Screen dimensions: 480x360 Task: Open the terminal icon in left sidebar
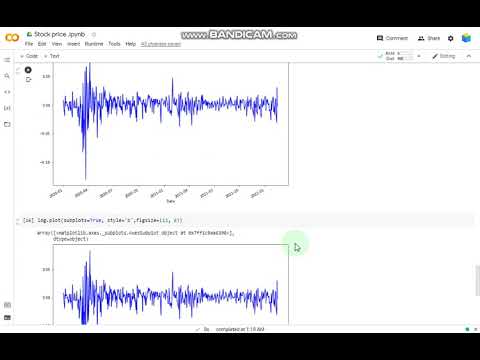(x=7, y=317)
